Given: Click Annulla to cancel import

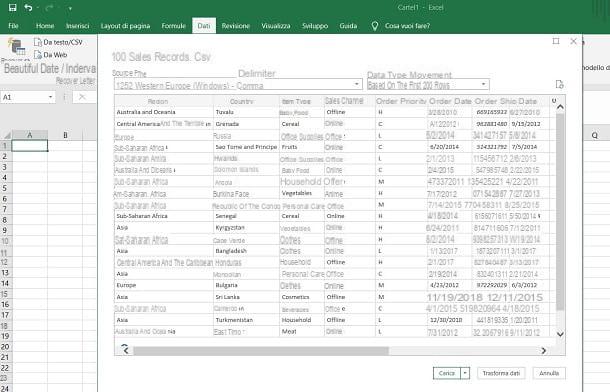Looking at the screenshot, I should point(549,373).
